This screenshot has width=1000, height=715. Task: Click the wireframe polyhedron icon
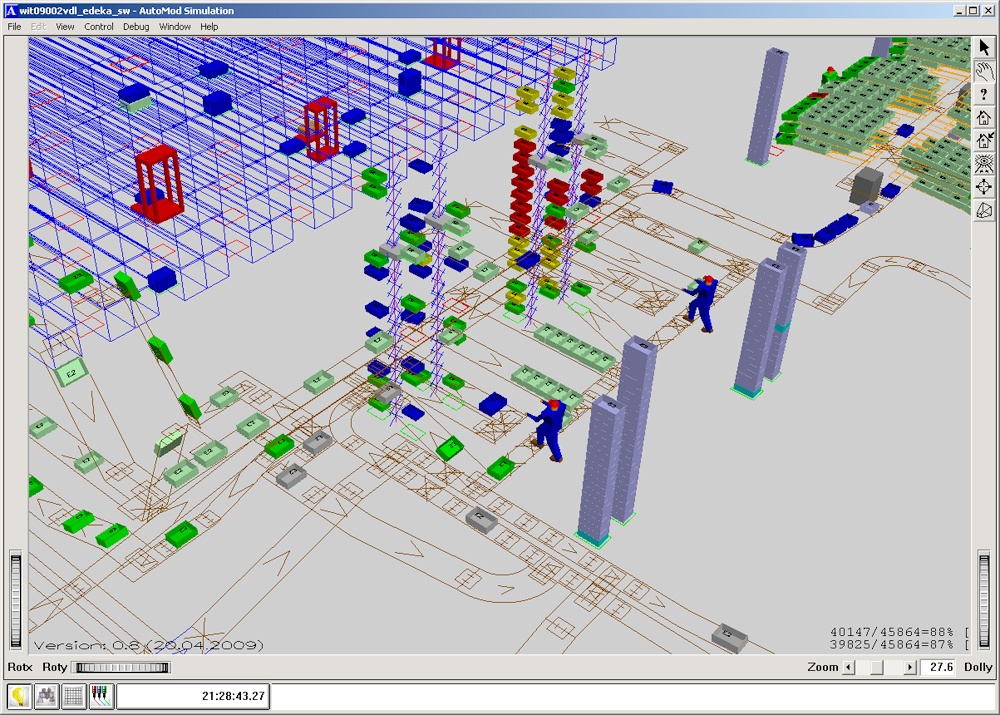point(984,209)
